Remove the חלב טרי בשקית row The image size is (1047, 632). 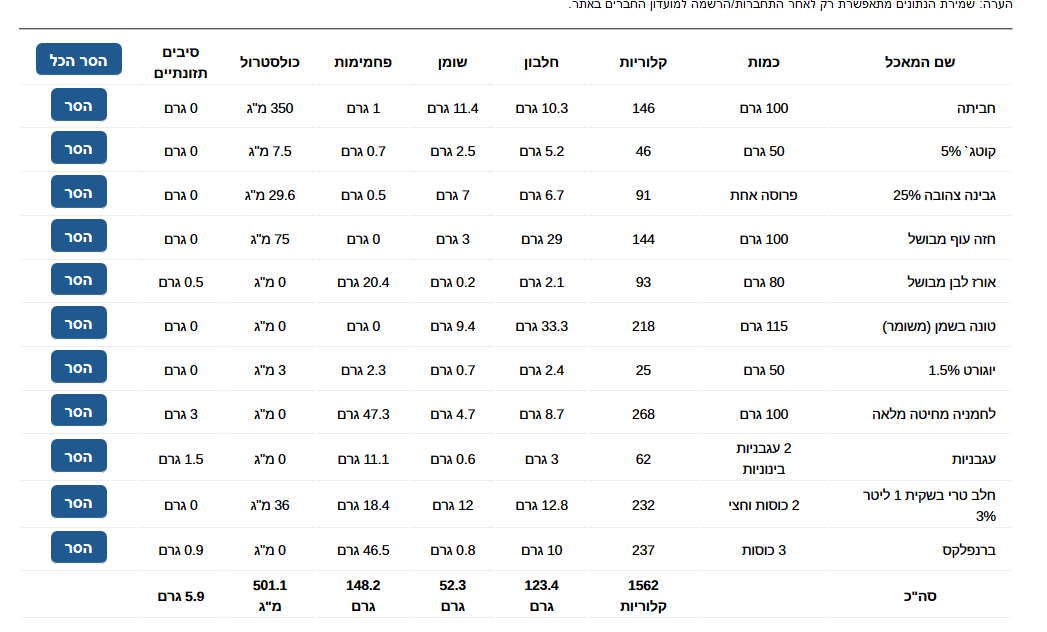[79, 502]
